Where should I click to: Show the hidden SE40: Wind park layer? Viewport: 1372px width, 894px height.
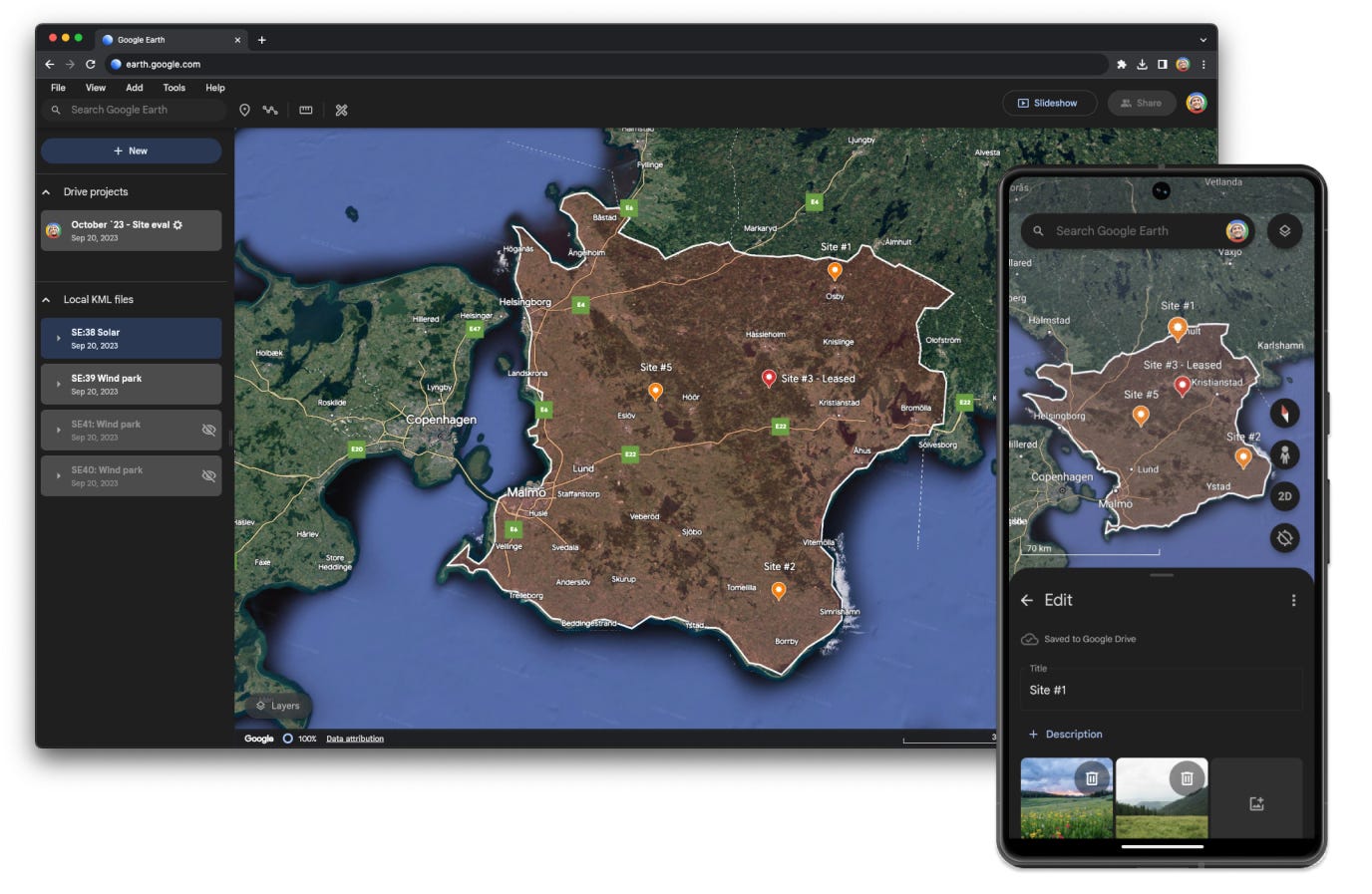tap(208, 475)
